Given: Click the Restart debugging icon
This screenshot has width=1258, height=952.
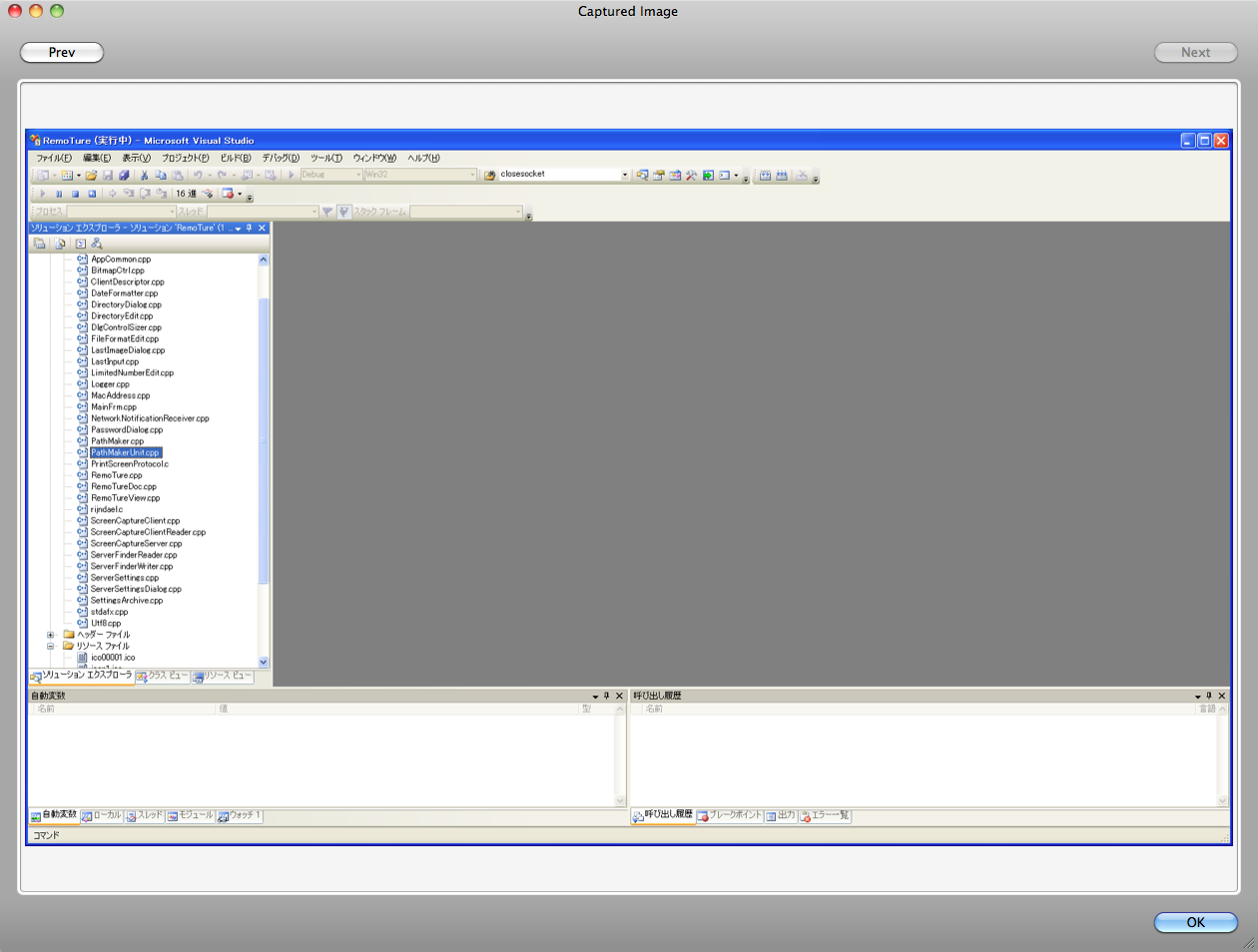Looking at the screenshot, I should [x=92, y=194].
